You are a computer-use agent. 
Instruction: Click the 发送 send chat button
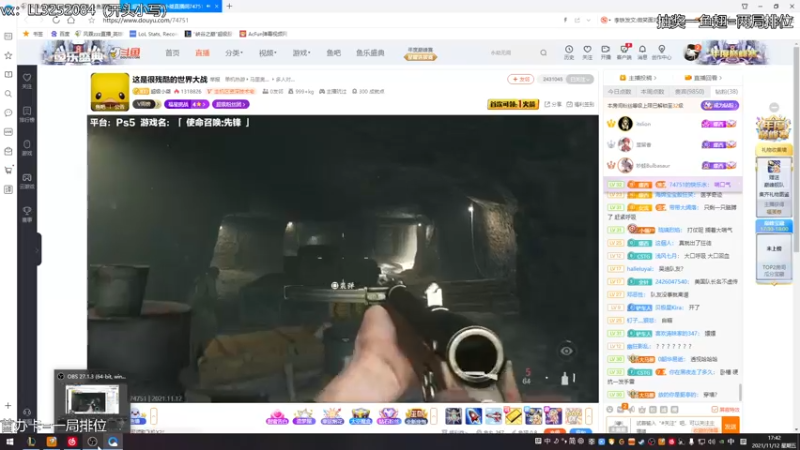[731, 426]
